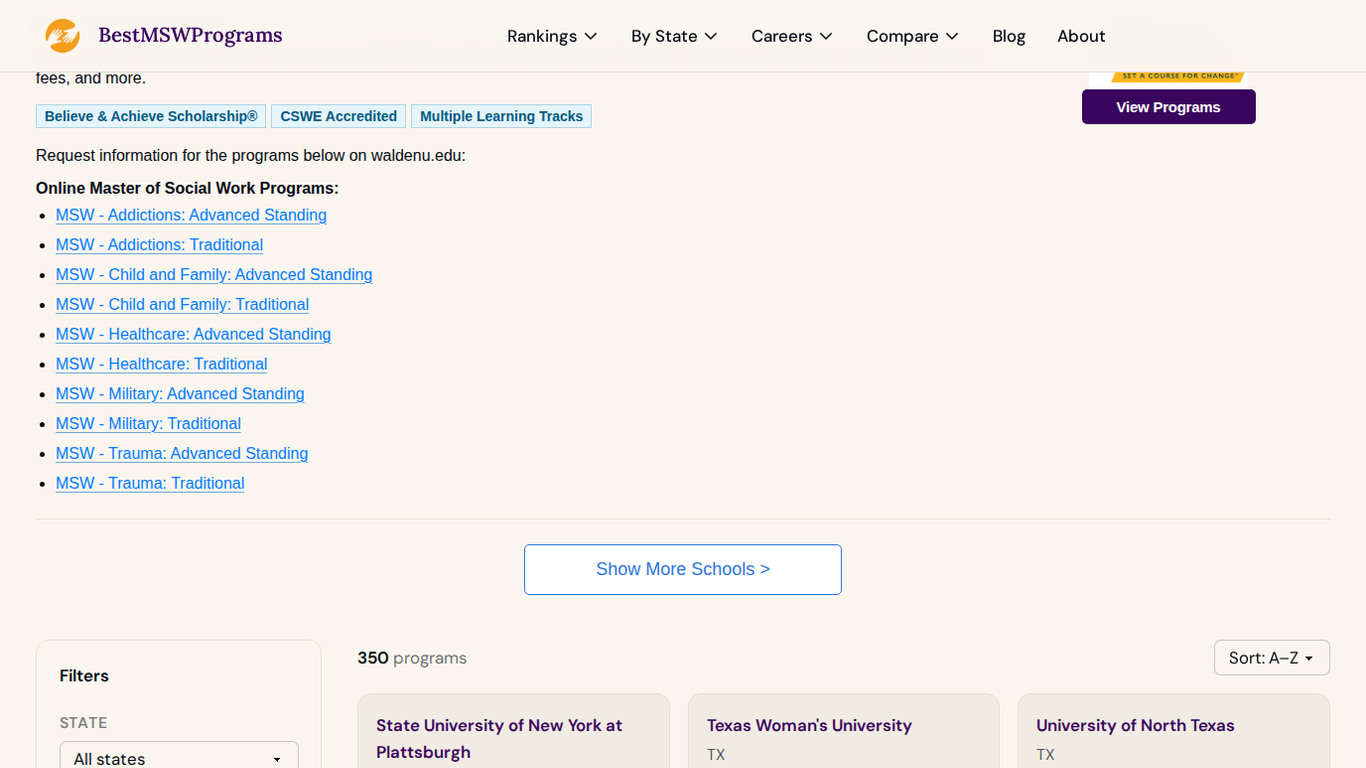Click the 350 programs count text
Screen dimensions: 1366x768
coord(412,658)
